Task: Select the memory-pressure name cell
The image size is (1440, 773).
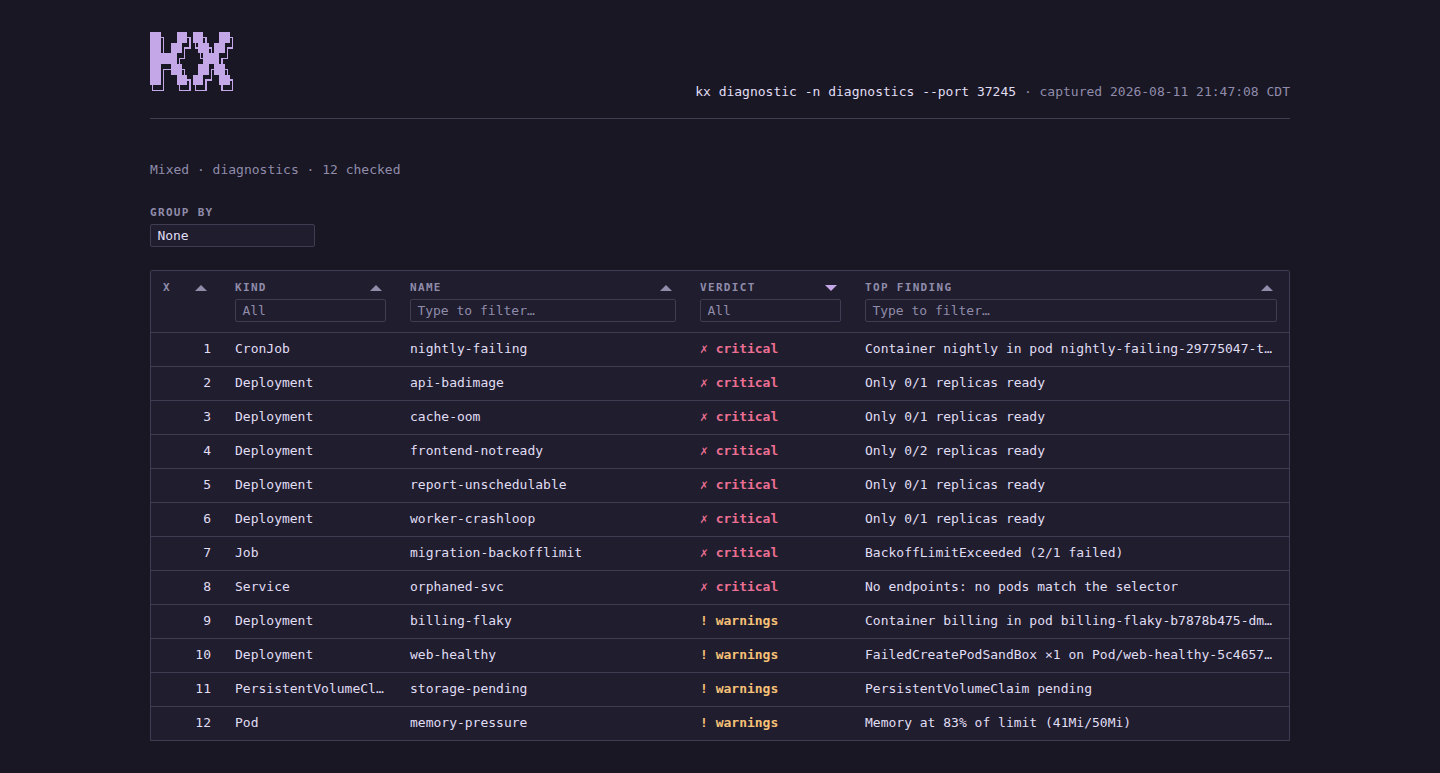Action: tap(468, 723)
